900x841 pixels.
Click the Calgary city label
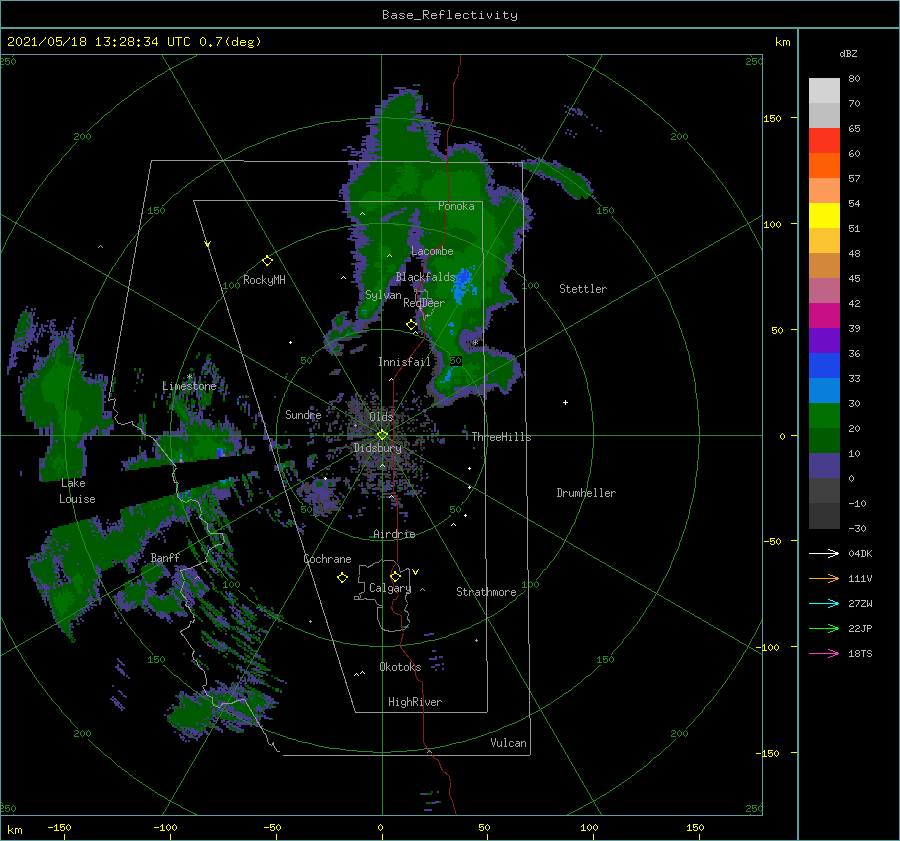coord(390,588)
